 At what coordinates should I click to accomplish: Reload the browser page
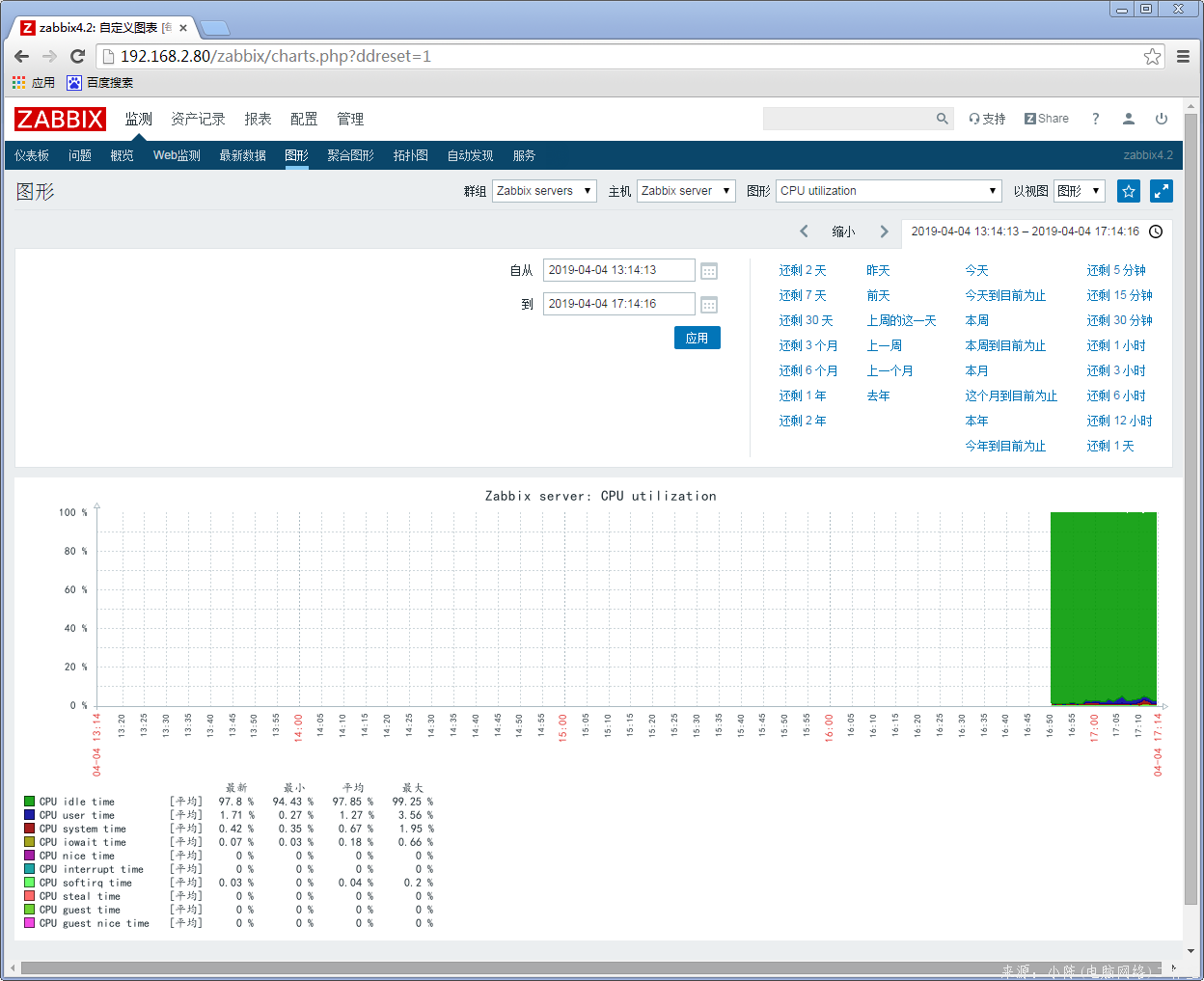click(78, 56)
